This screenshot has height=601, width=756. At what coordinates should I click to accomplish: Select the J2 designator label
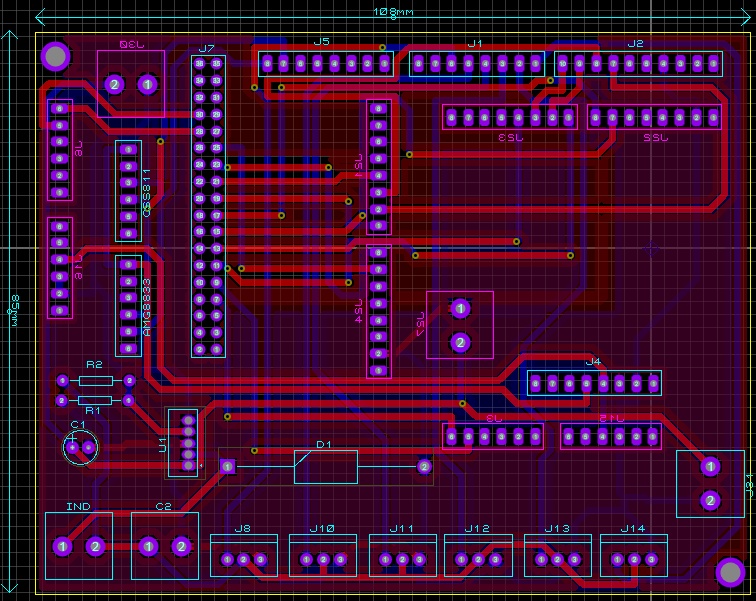coord(635,44)
